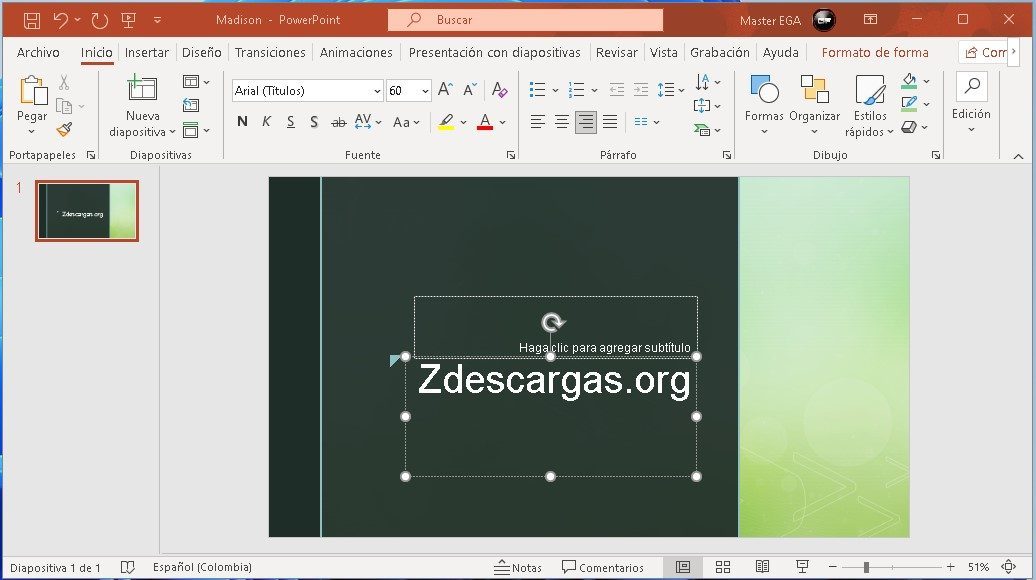
Task: Open slide Section dropdown
Action: coord(196,130)
